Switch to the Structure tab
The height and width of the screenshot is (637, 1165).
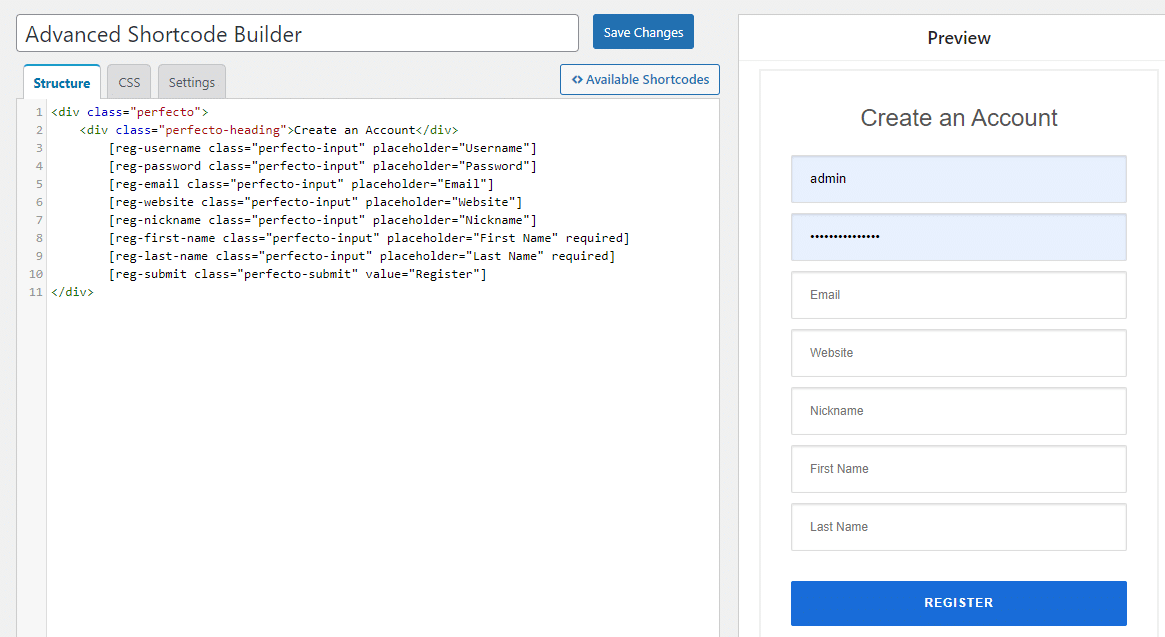(x=62, y=83)
